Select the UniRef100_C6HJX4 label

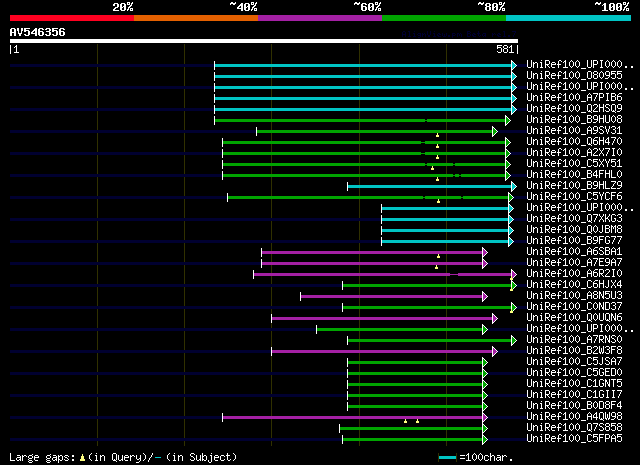click(574, 285)
